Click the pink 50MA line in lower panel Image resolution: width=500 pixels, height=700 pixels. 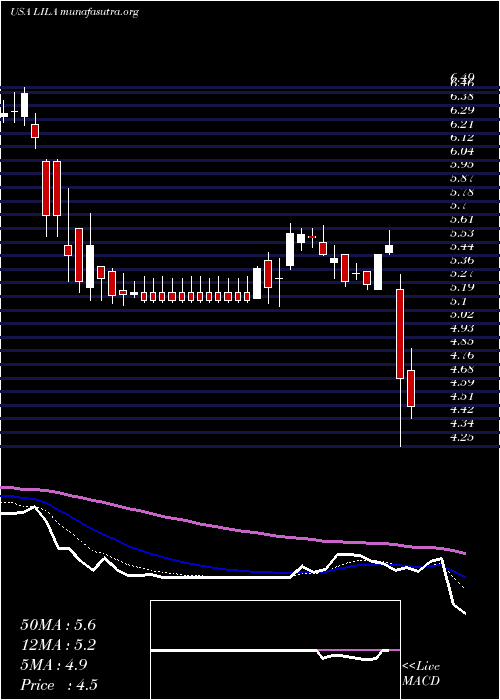point(232,529)
